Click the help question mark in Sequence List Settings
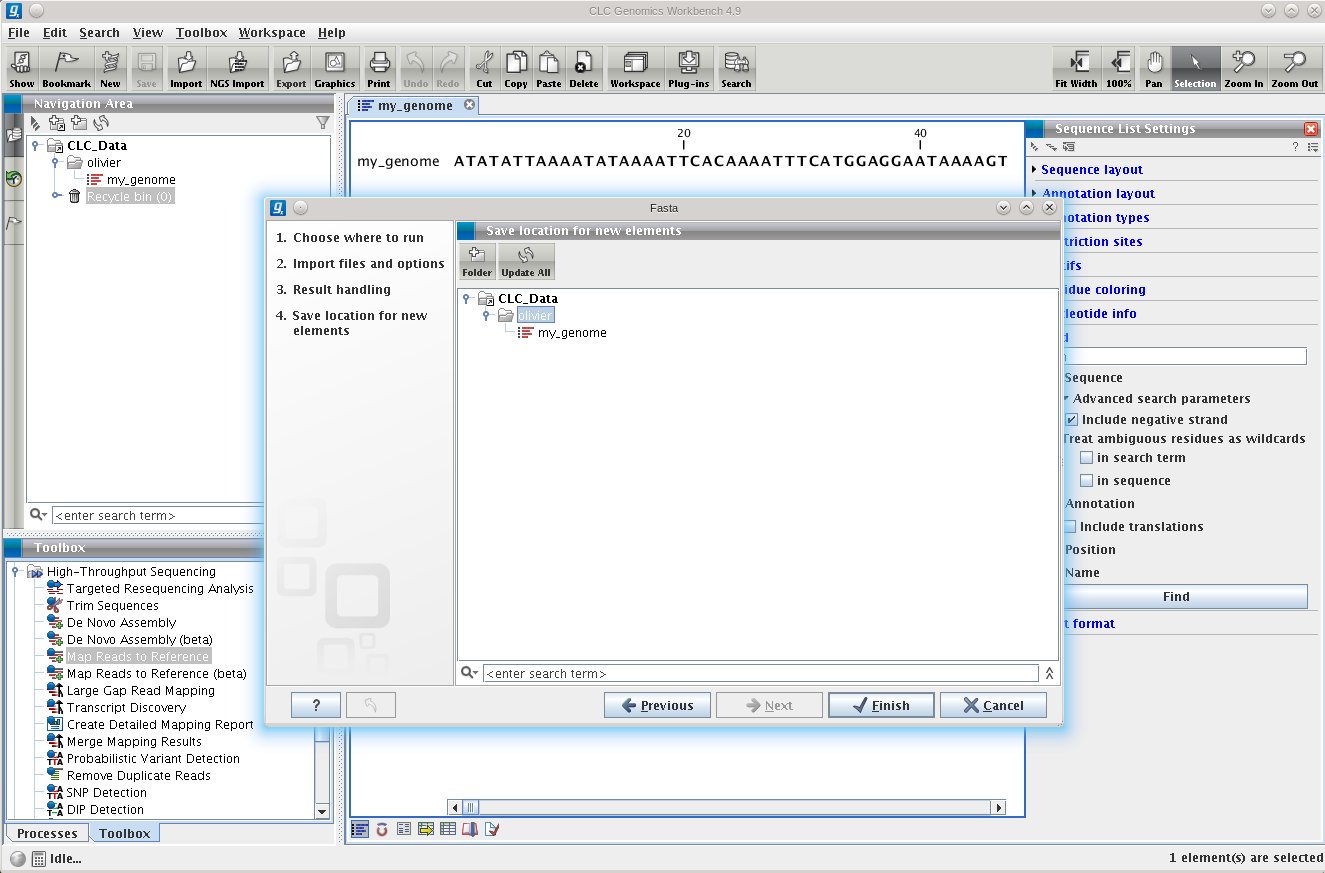The image size is (1325, 873). pos(1295,147)
